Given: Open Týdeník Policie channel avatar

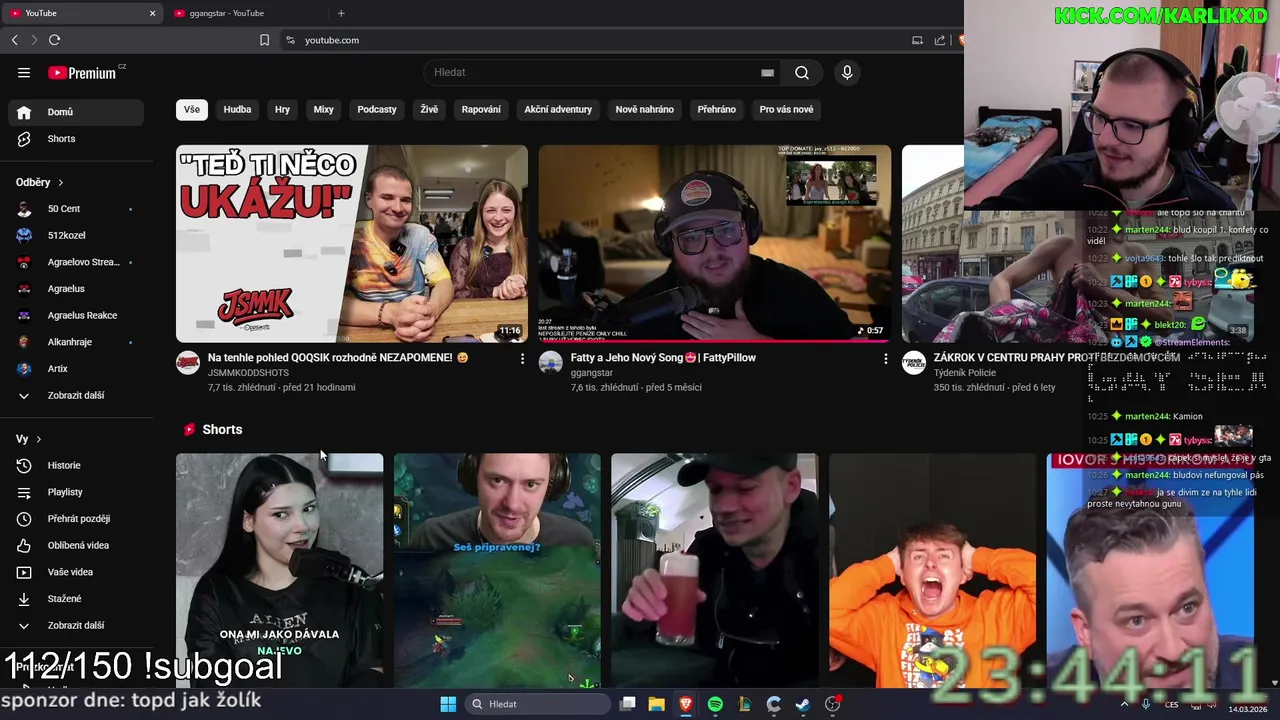Looking at the screenshot, I should tap(914, 362).
